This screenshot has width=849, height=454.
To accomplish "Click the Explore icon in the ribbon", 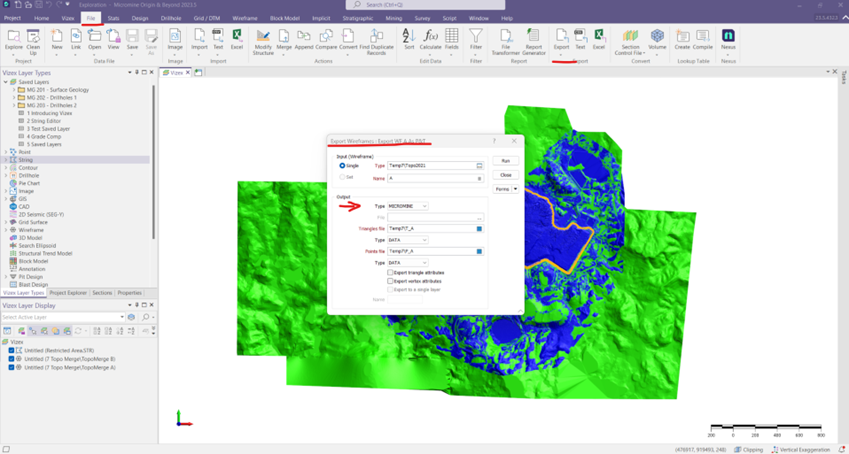I will [x=14, y=36].
